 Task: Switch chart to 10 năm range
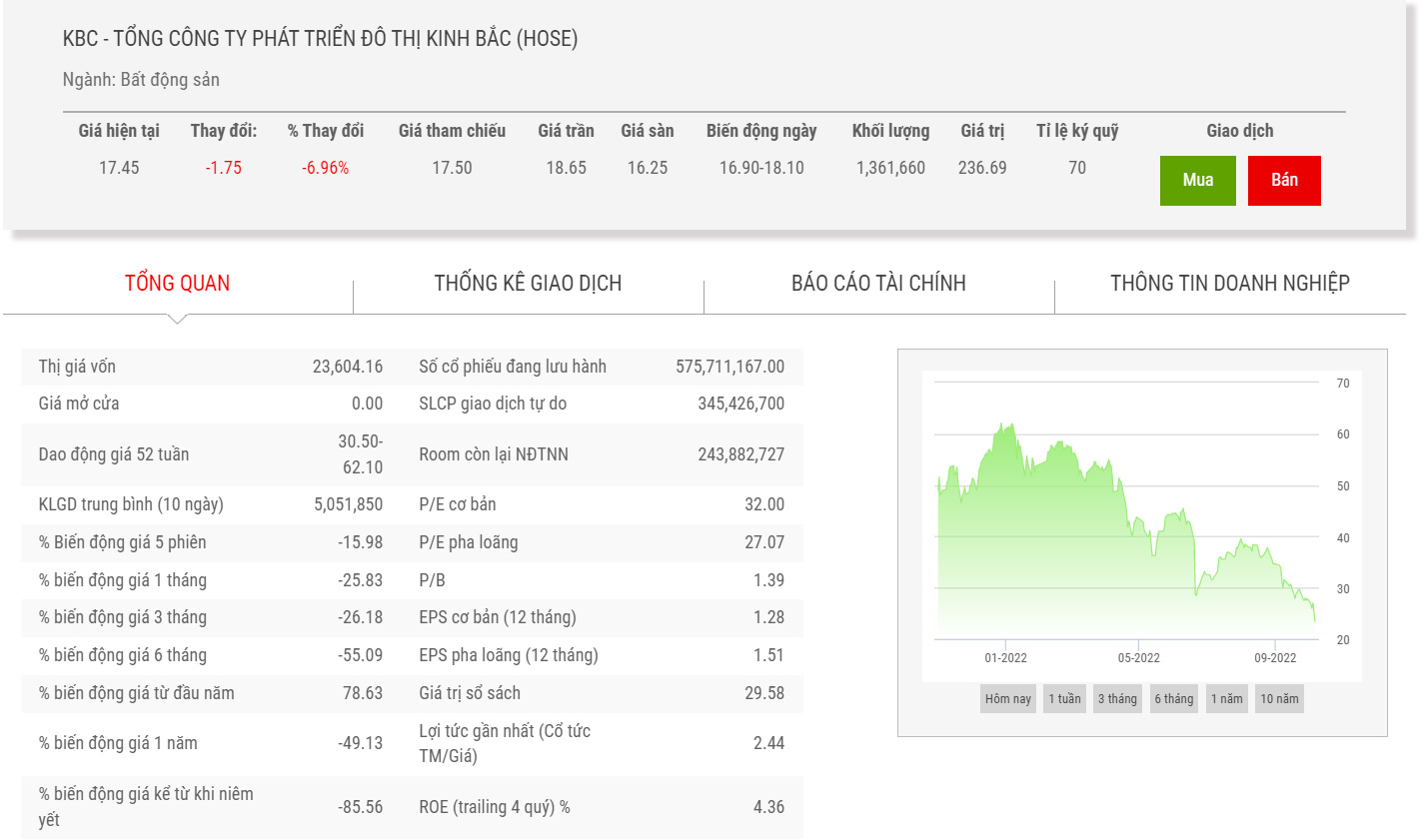tap(1279, 699)
